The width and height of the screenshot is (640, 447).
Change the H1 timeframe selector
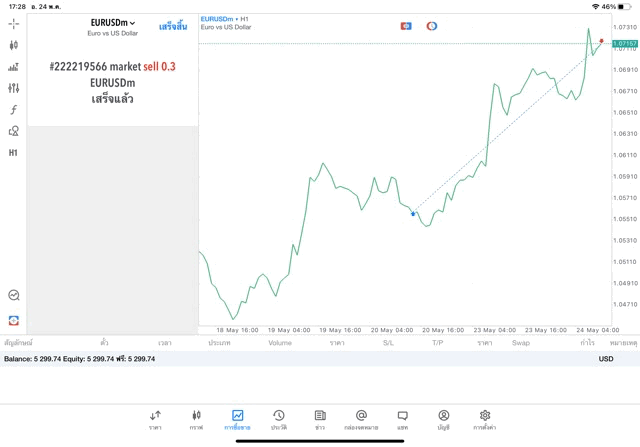coord(13,153)
